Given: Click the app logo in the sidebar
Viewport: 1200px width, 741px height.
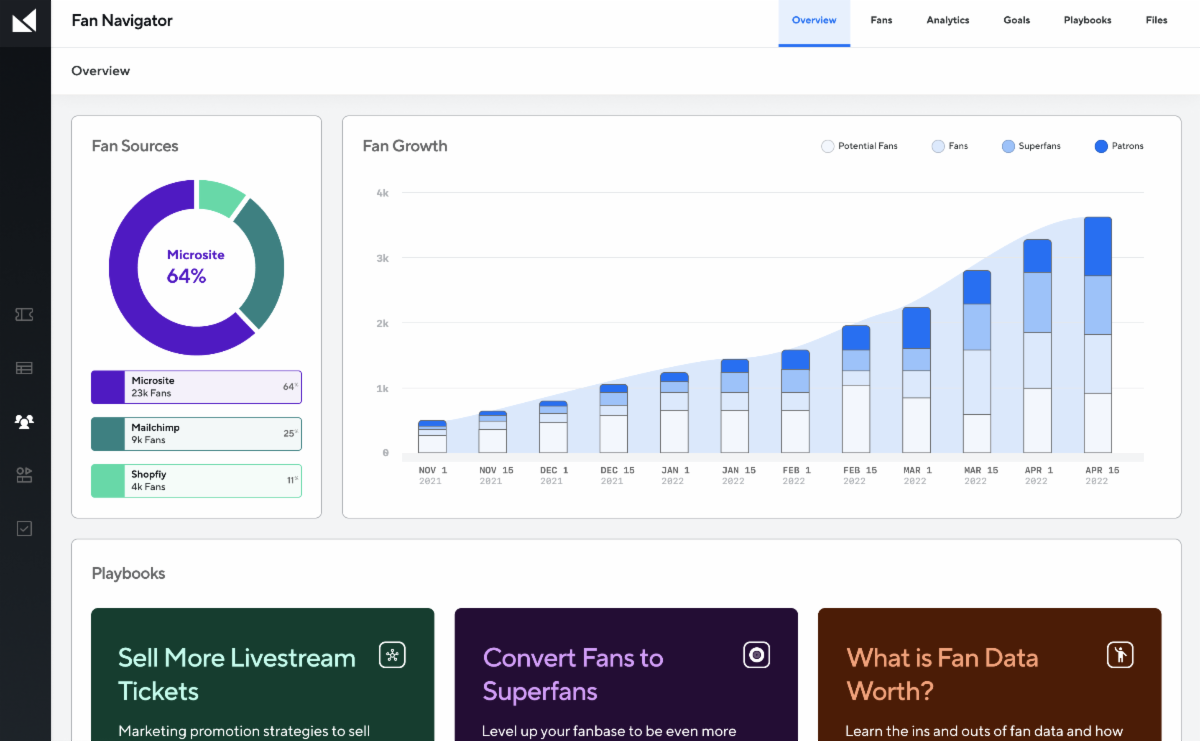Looking at the screenshot, I should click(24, 20).
